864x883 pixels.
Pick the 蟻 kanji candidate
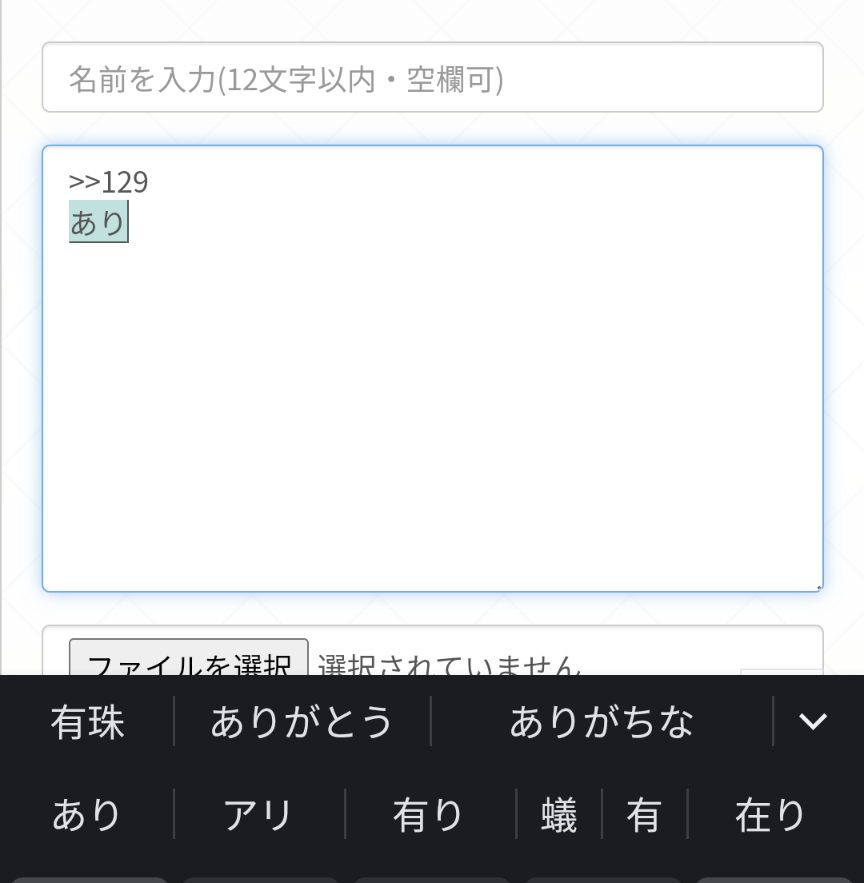[559, 815]
